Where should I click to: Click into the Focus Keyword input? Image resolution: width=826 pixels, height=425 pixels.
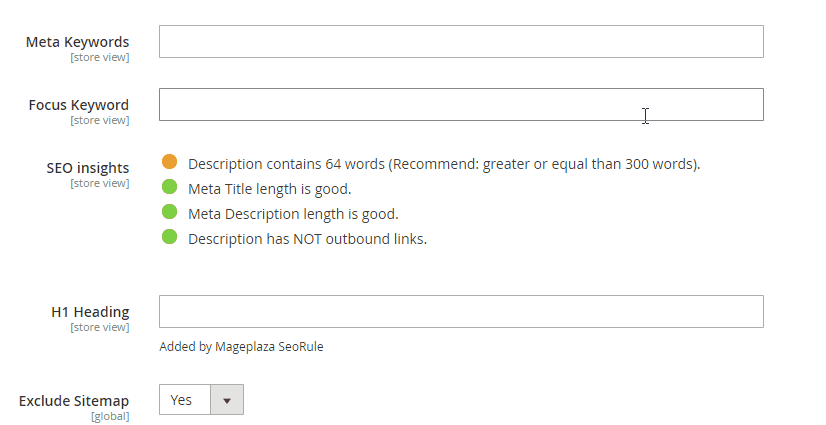point(461,105)
